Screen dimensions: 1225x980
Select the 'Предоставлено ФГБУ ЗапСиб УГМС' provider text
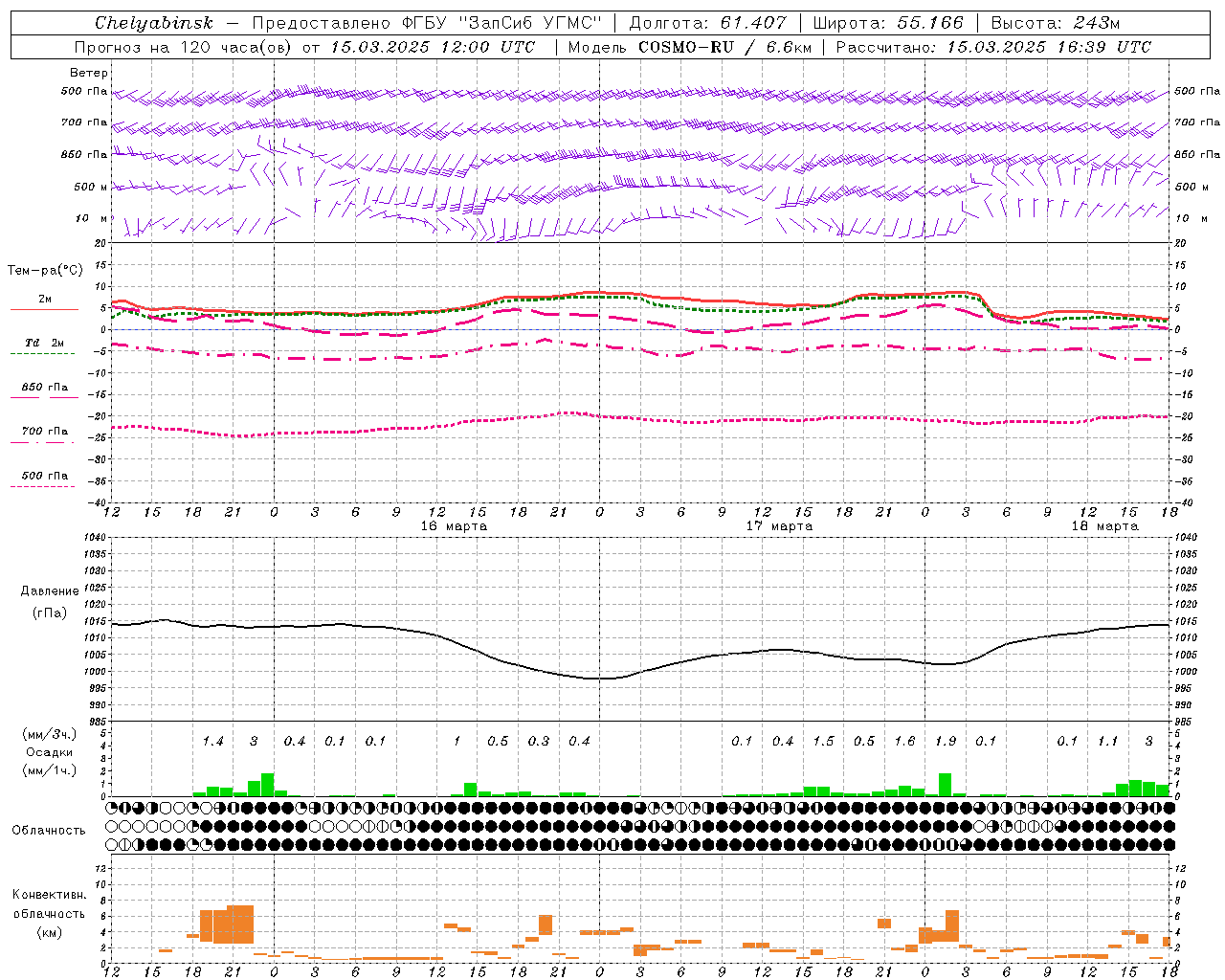pyautogui.click(x=427, y=23)
